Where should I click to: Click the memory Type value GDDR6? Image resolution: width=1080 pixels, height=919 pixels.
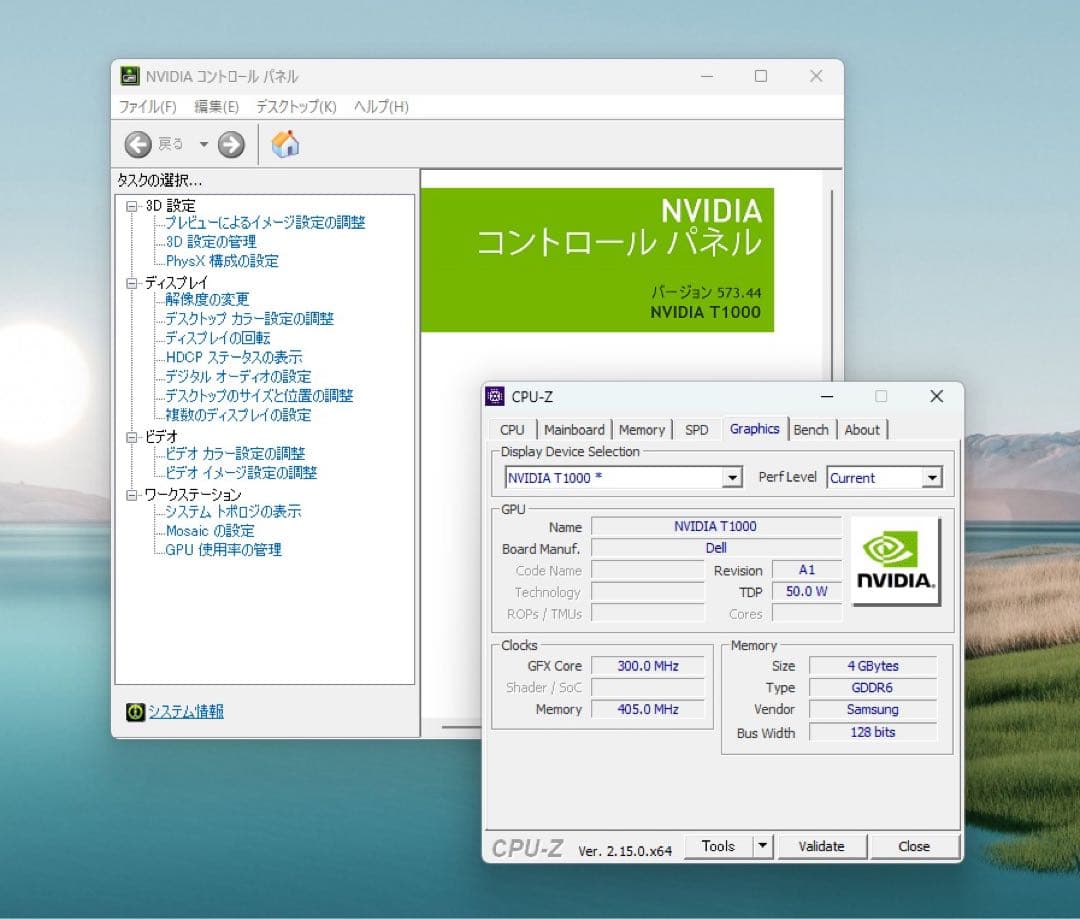[873, 688]
